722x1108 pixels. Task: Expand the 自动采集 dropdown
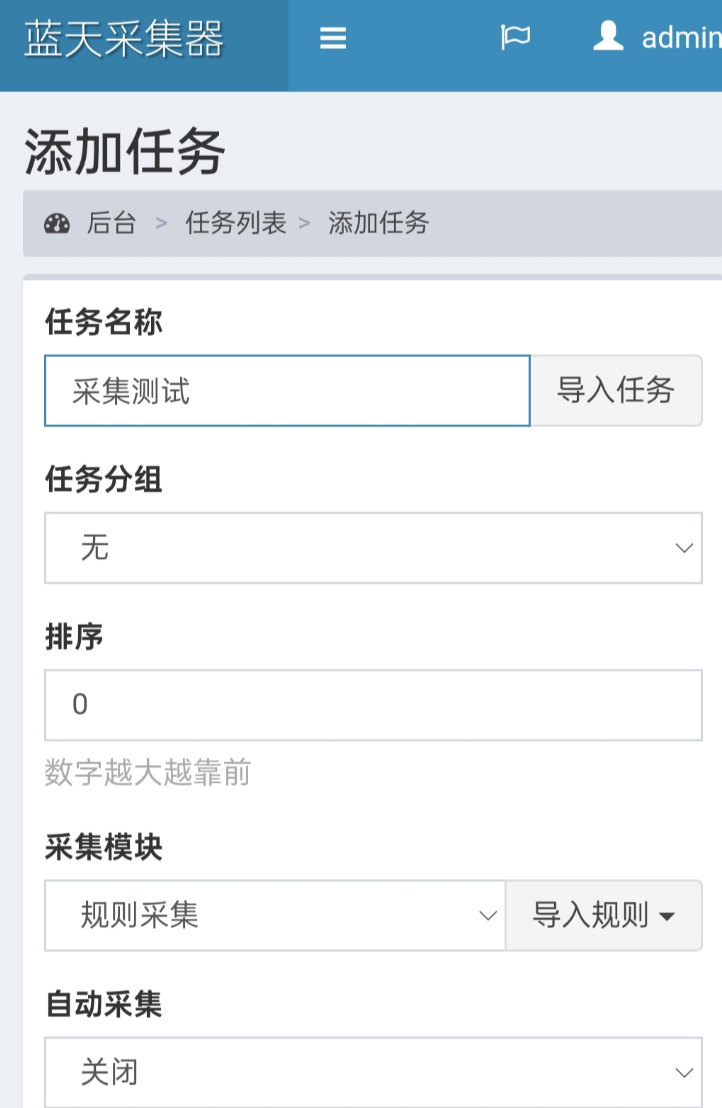point(373,1072)
